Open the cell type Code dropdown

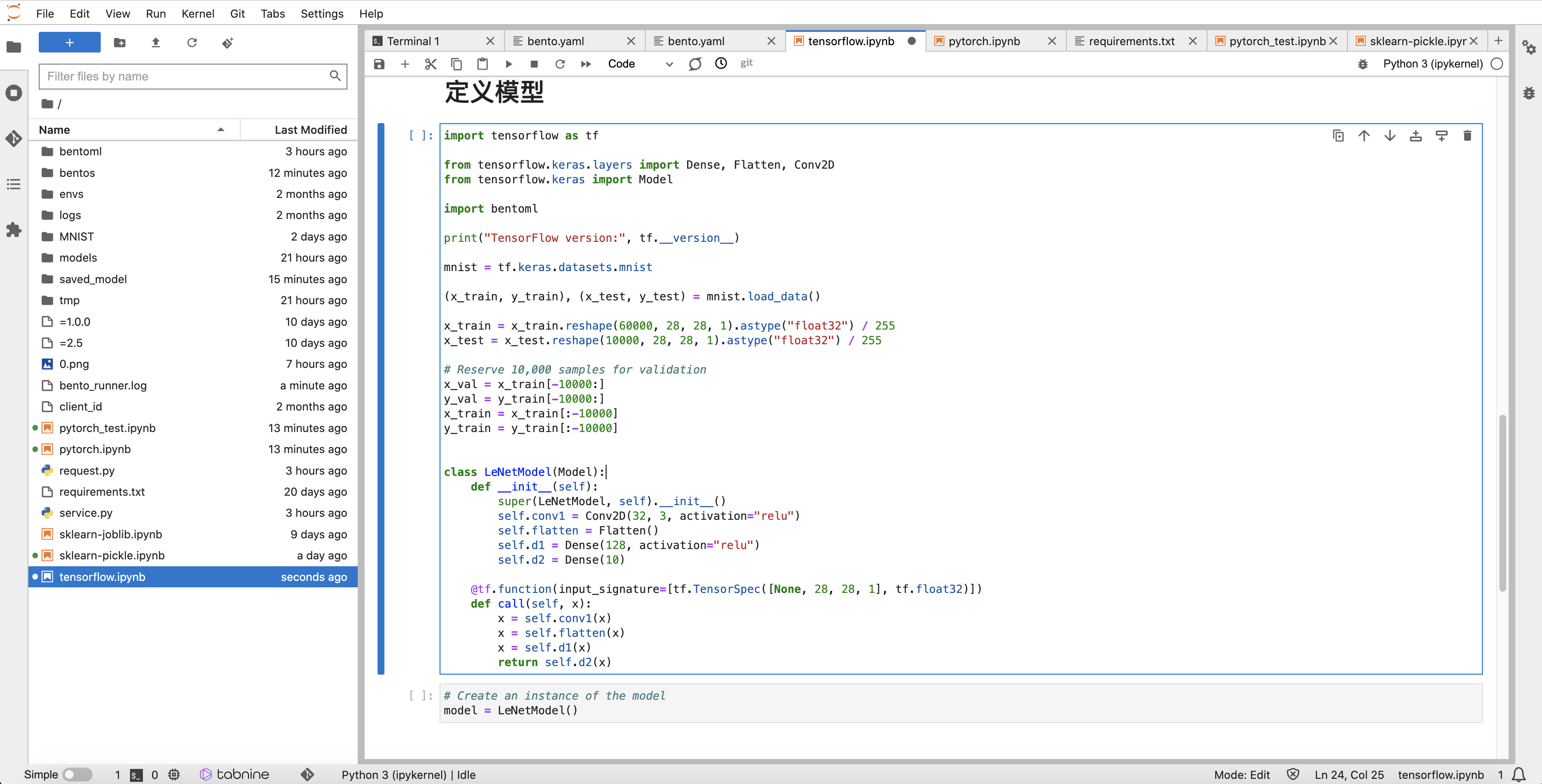click(639, 64)
